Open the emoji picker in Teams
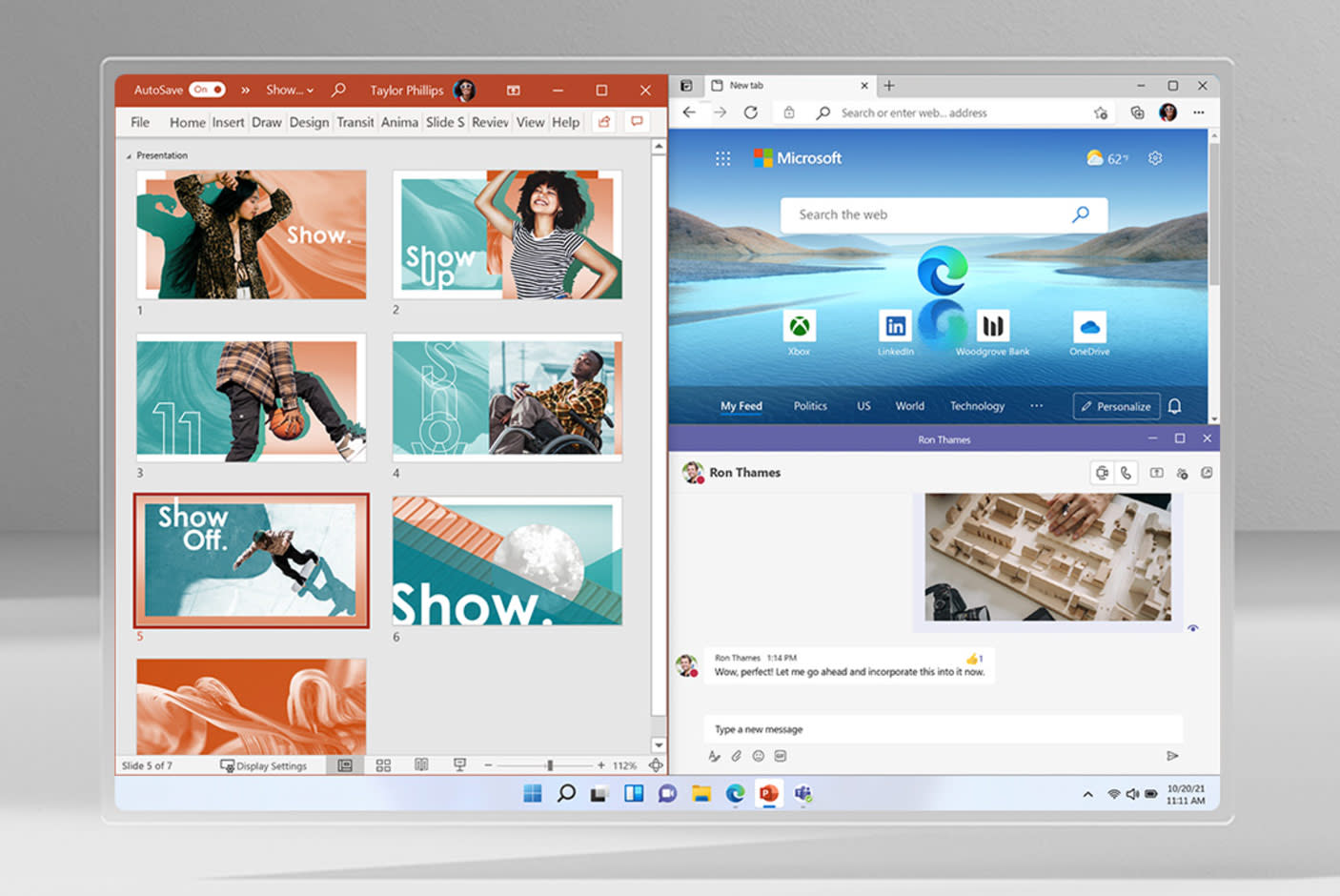 tap(759, 756)
